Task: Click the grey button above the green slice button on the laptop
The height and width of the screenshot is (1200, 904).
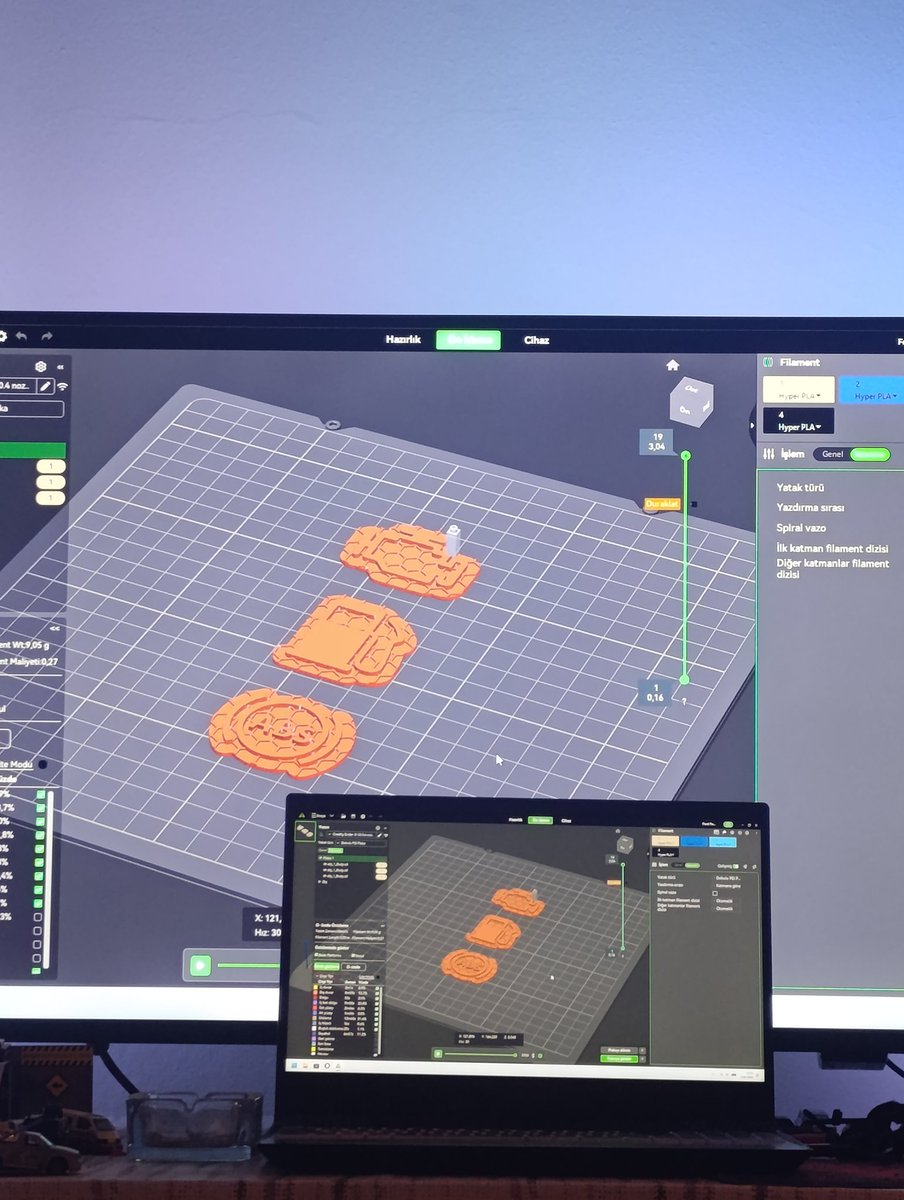Action: (619, 1050)
